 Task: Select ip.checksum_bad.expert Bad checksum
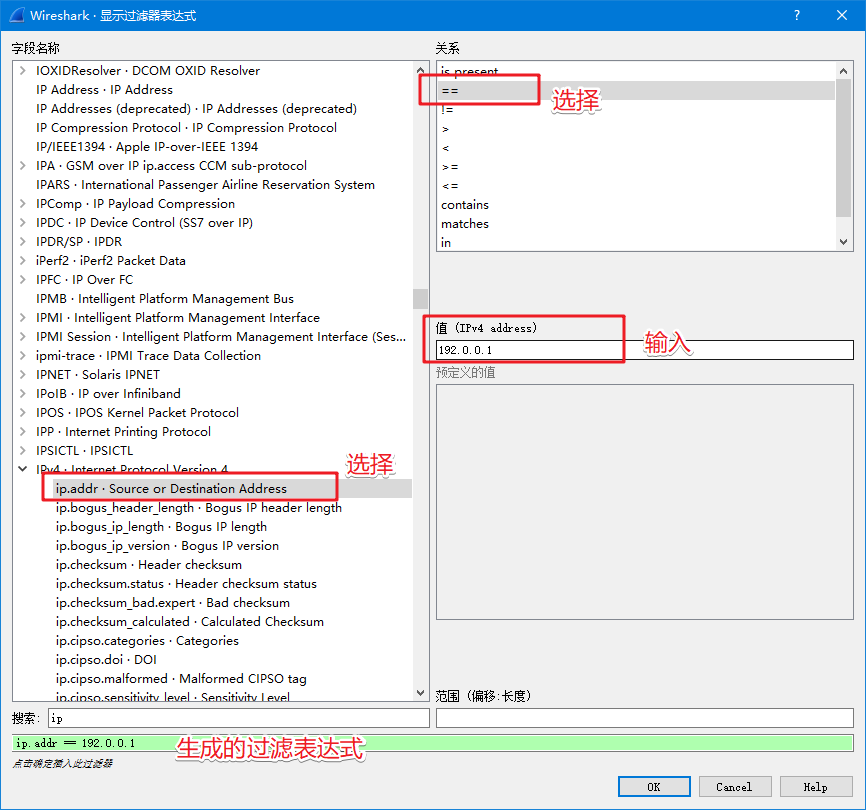(173, 603)
